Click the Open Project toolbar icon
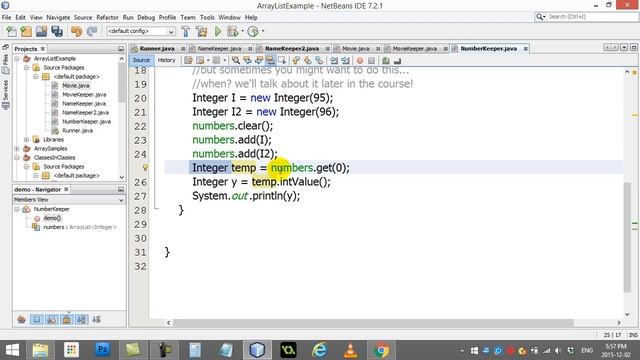The height and width of the screenshot is (360, 640). [x=41, y=31]
